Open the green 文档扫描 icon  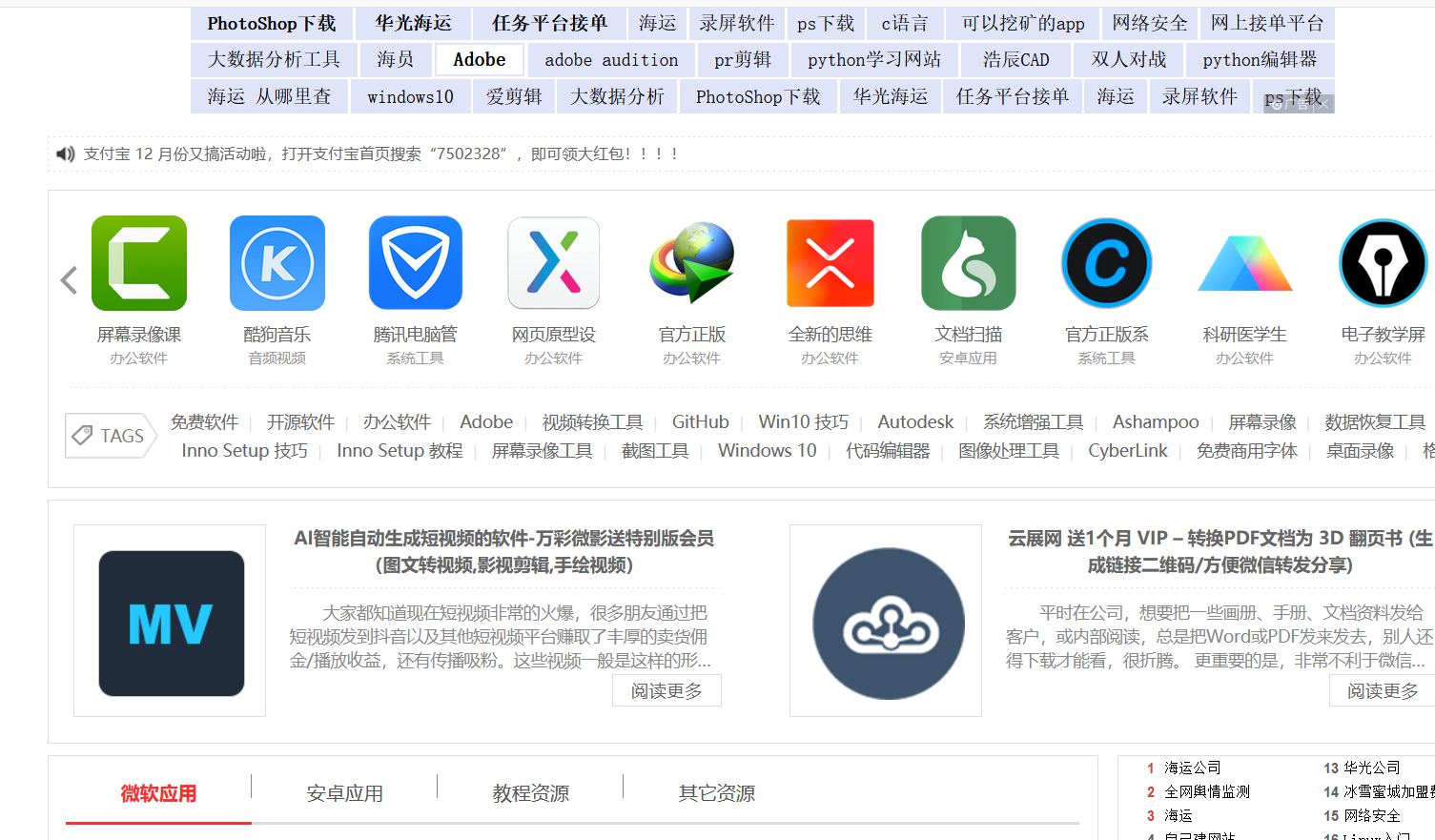969,263
